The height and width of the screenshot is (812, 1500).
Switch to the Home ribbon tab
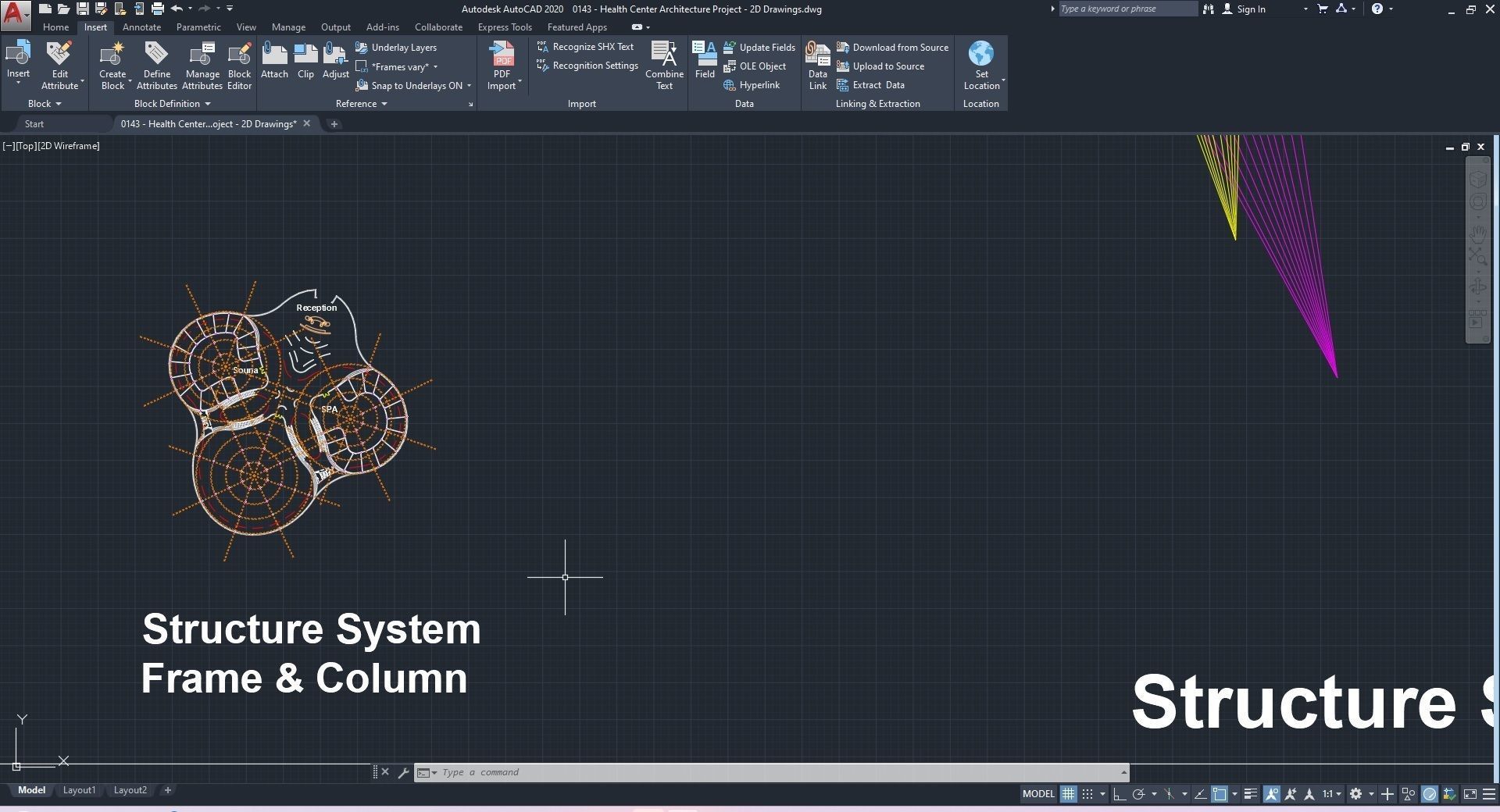tap(55, 27)
